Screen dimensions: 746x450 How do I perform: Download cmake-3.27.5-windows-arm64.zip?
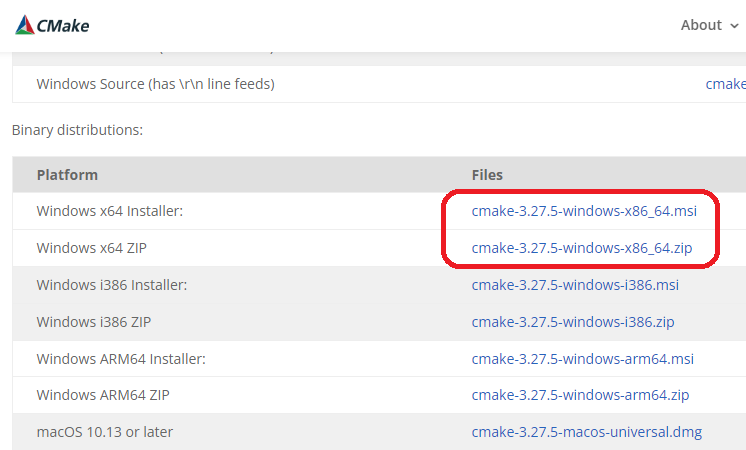point(580,395)
